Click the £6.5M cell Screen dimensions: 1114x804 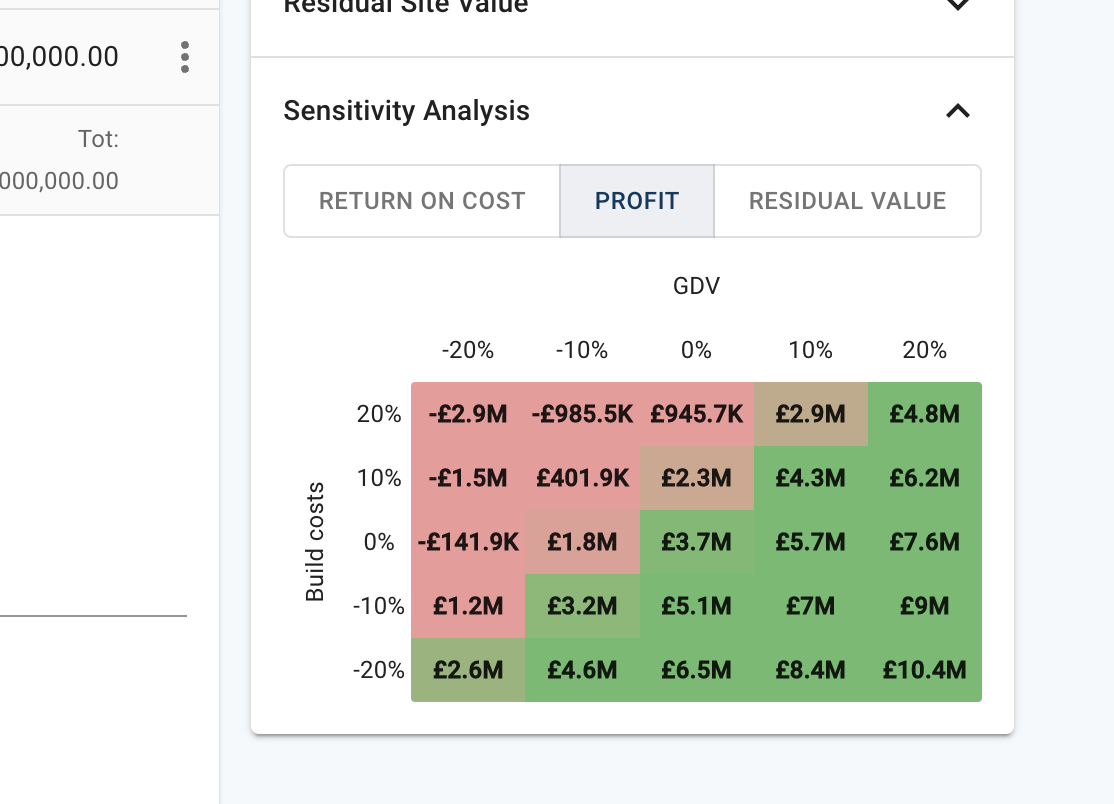point(696,670)
